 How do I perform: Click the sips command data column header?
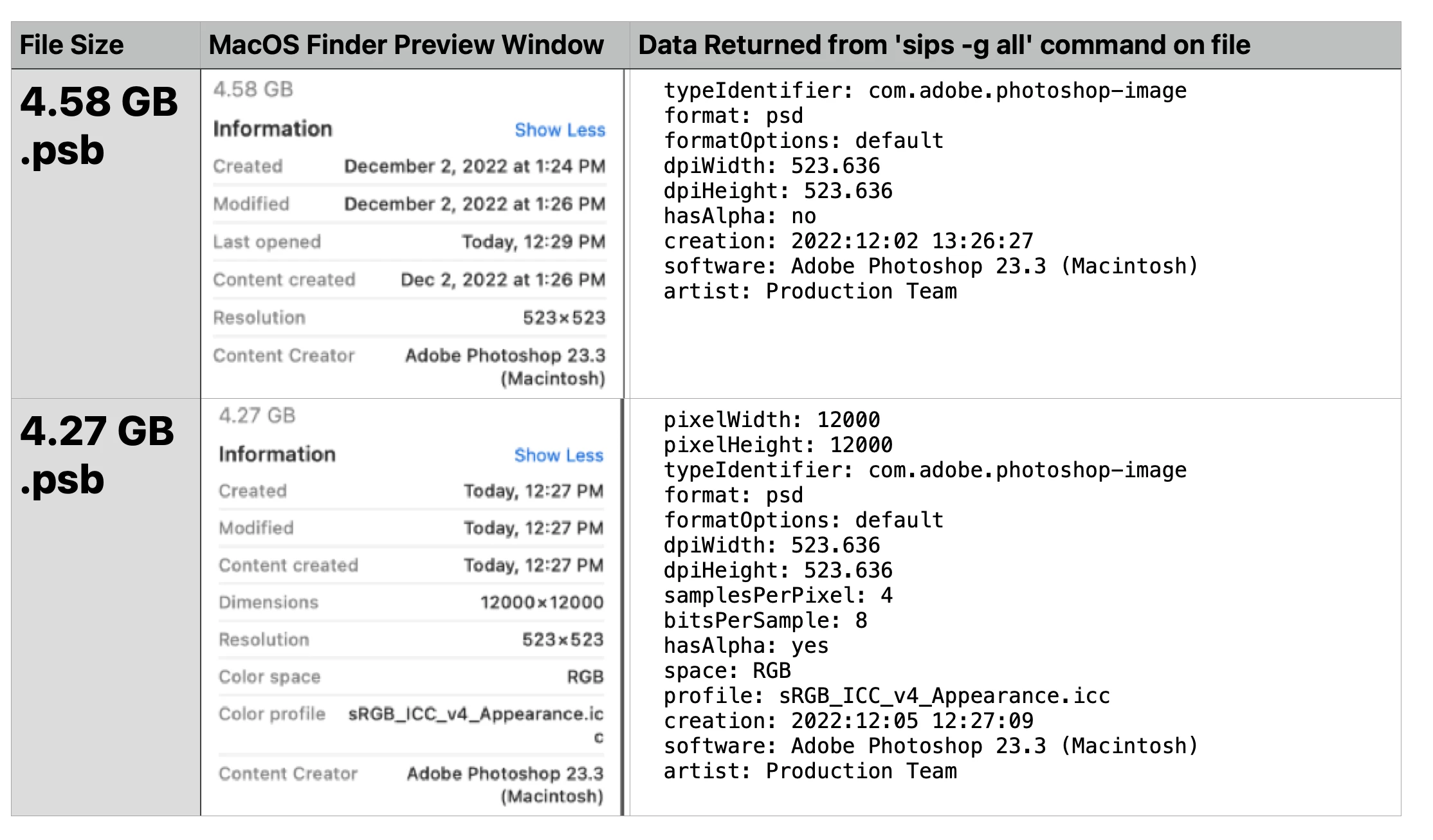(944, 45)
